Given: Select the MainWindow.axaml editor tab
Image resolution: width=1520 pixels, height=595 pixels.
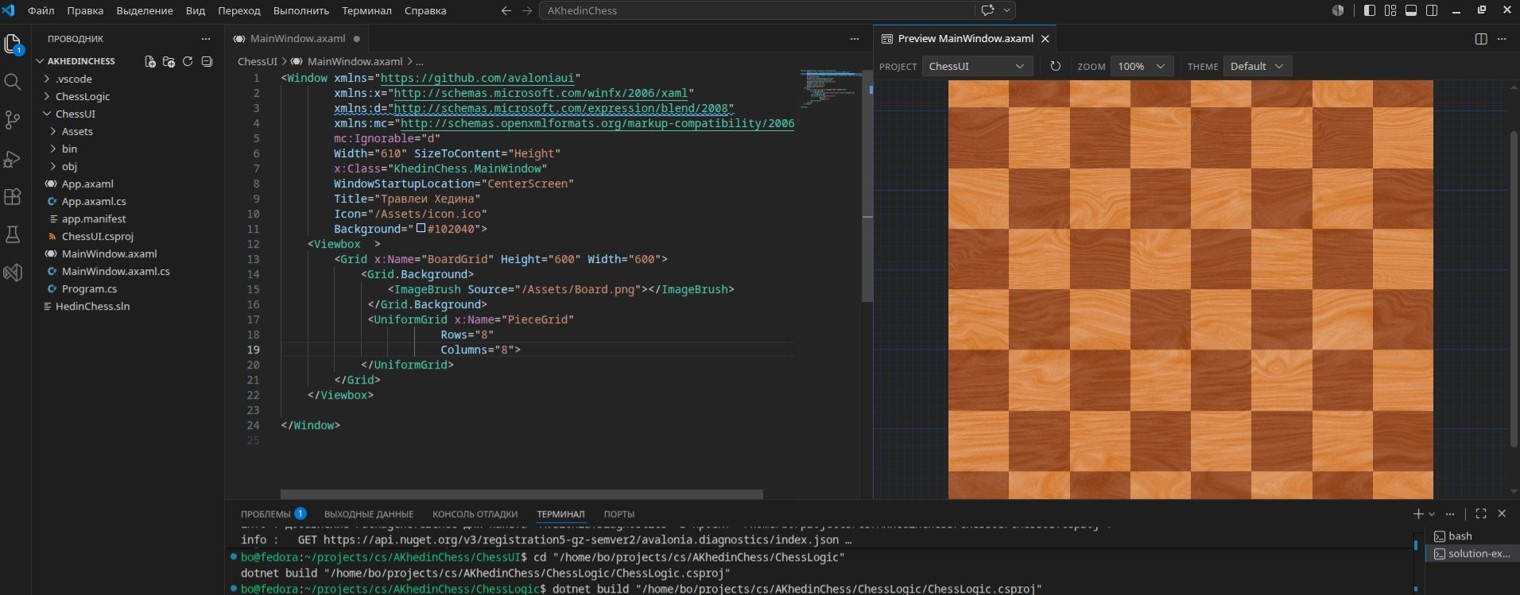Looking at the screenshot, I should click(297, 39).
